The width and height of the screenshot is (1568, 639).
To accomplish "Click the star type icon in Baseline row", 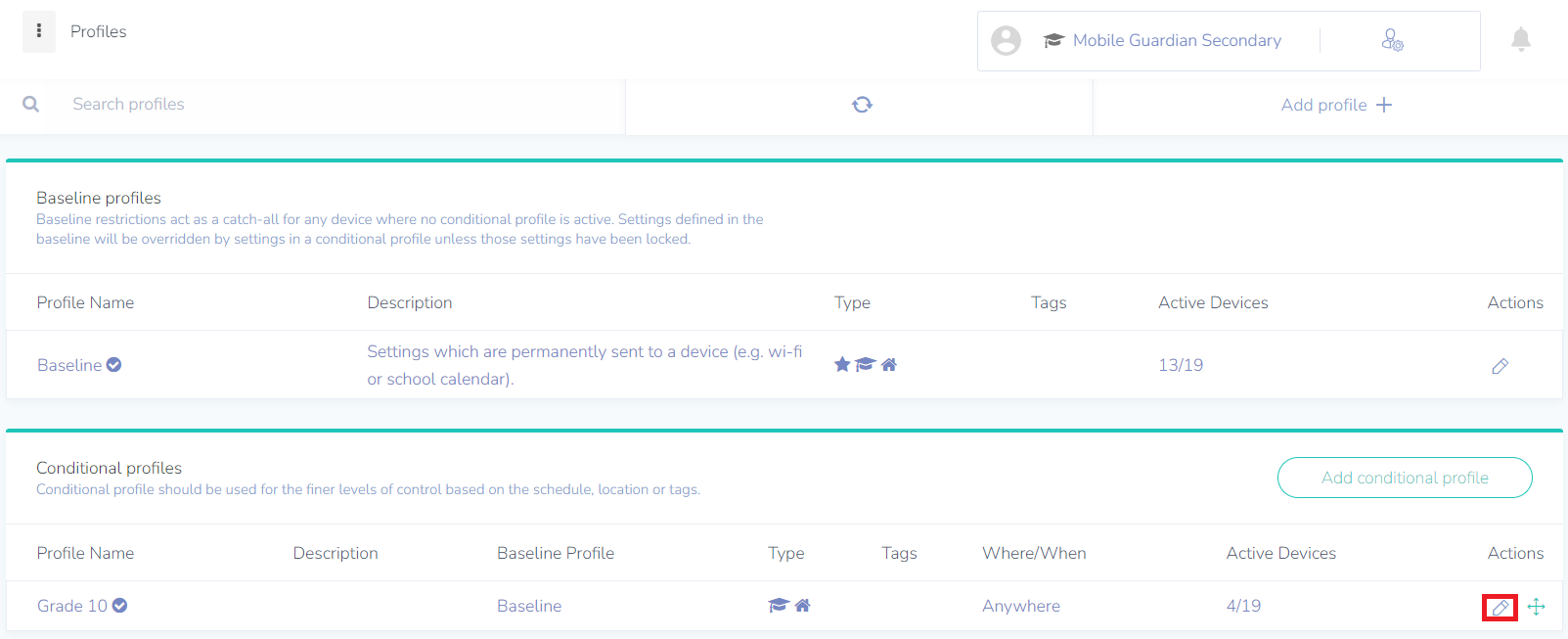I will tap(842, 364).
